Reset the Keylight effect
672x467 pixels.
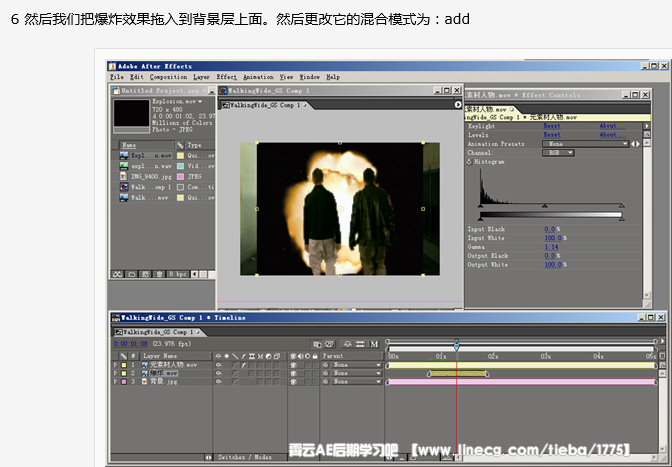[x=552, y=126]
